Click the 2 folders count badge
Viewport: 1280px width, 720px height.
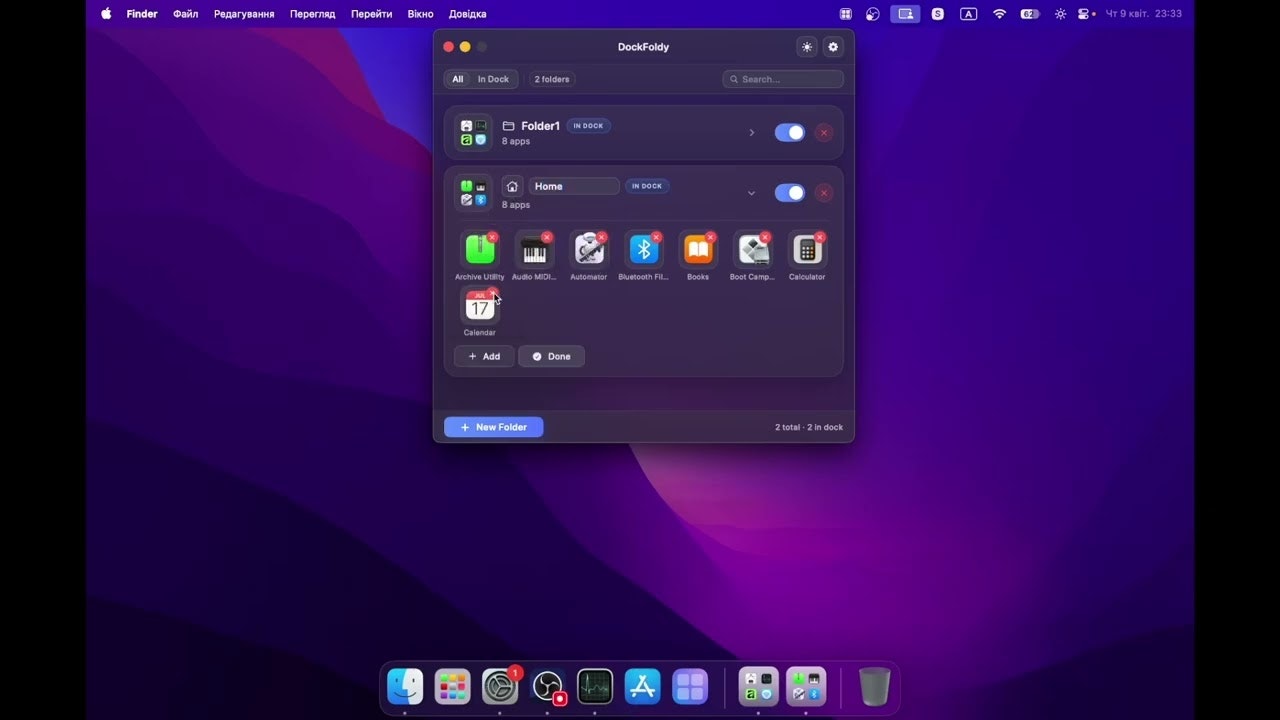point(552,79)
